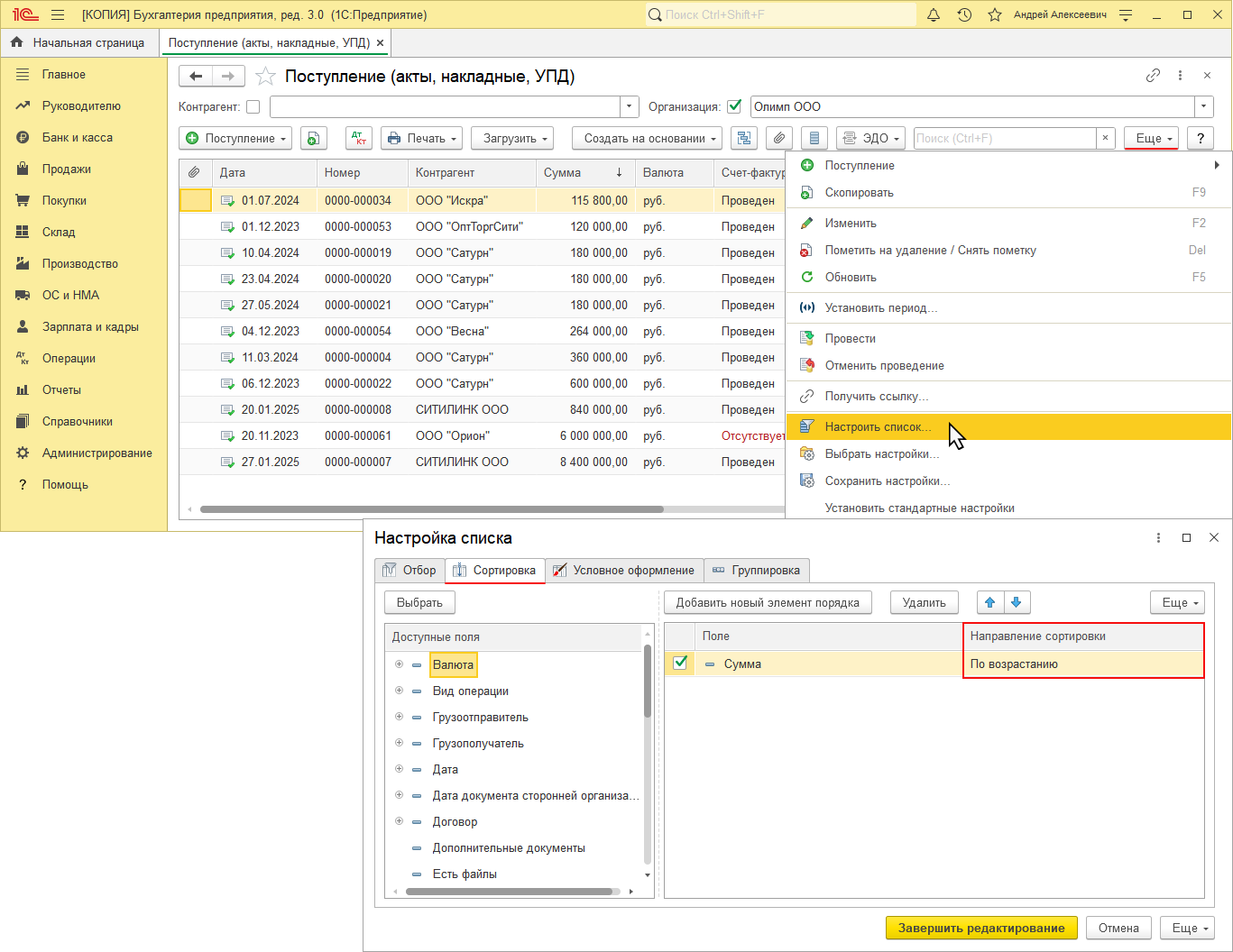Viewport: 1233px width, 952px height.
Task: Open related documents structure icon in toolbar
Action: click(x=744, y=138)
